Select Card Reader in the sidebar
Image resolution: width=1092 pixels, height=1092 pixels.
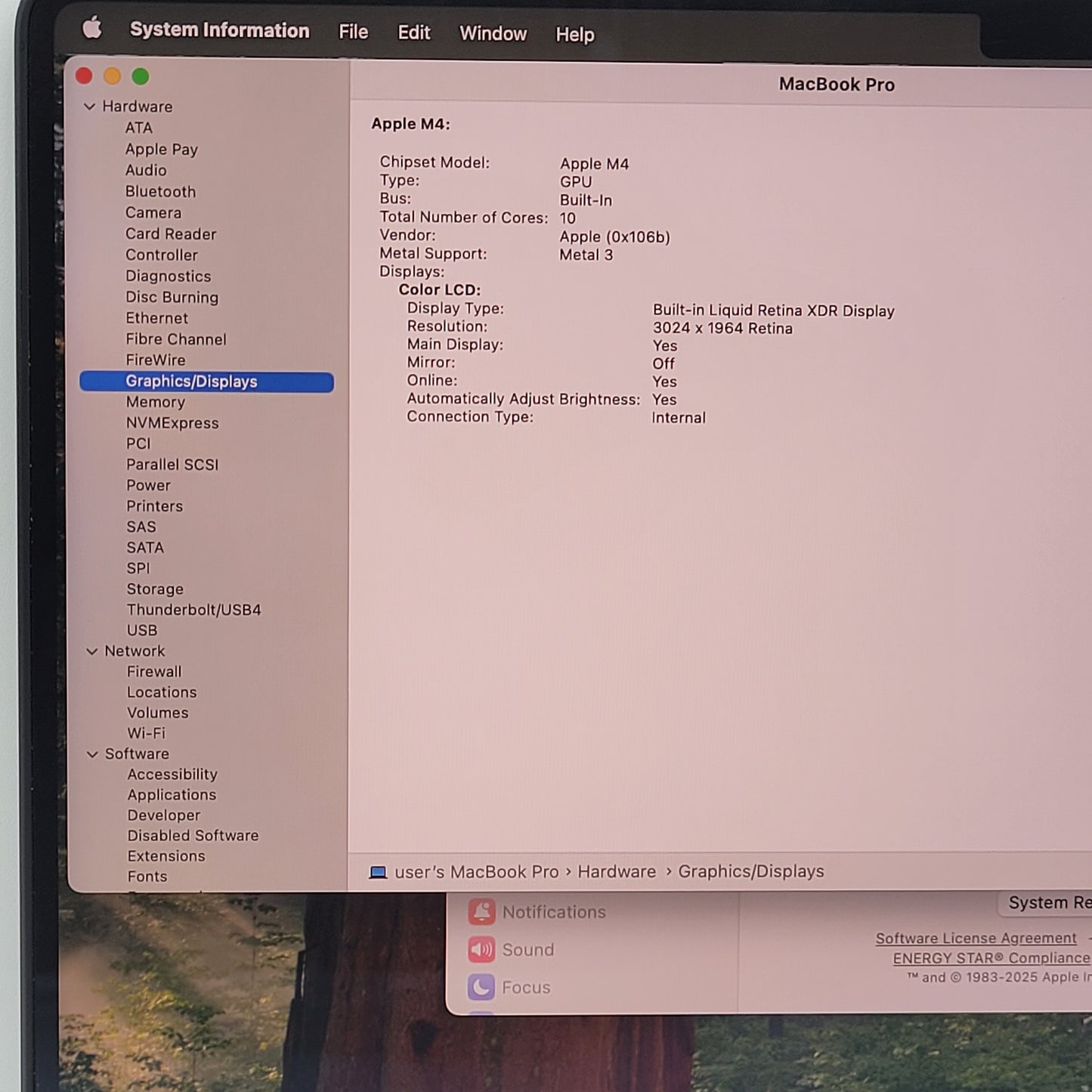[x=171, y=234]
